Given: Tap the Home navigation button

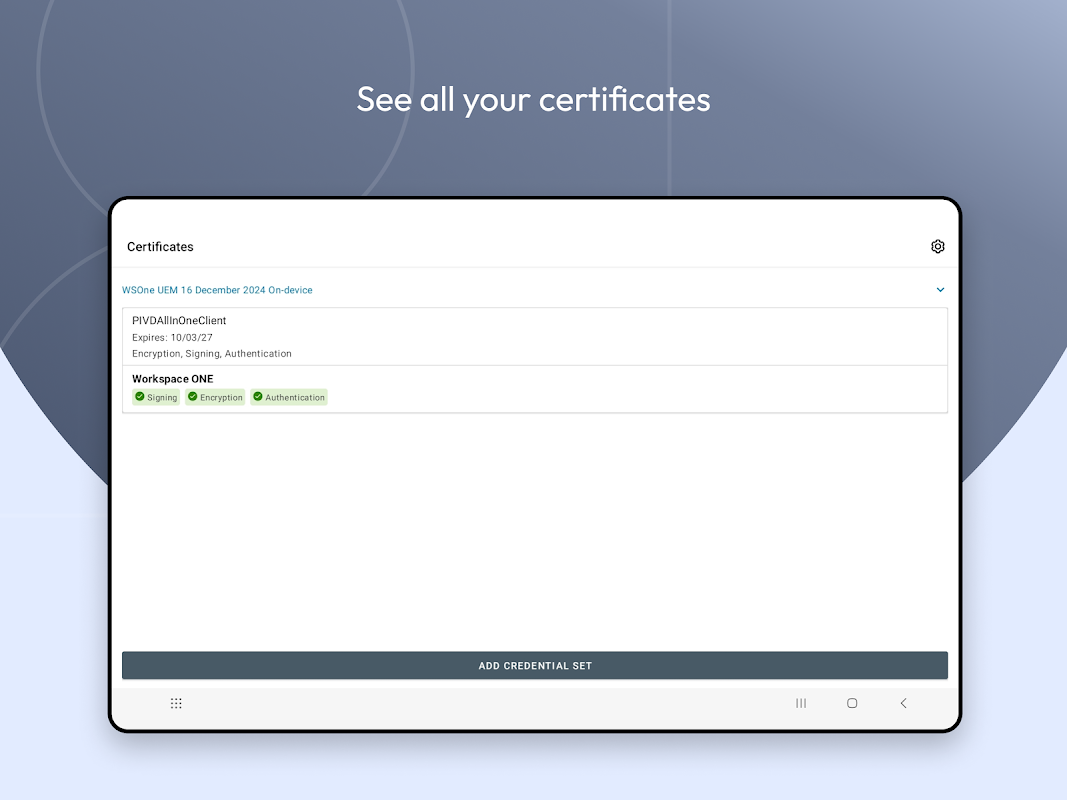Looking at the screenshot, I should click(x=852, y=703).
